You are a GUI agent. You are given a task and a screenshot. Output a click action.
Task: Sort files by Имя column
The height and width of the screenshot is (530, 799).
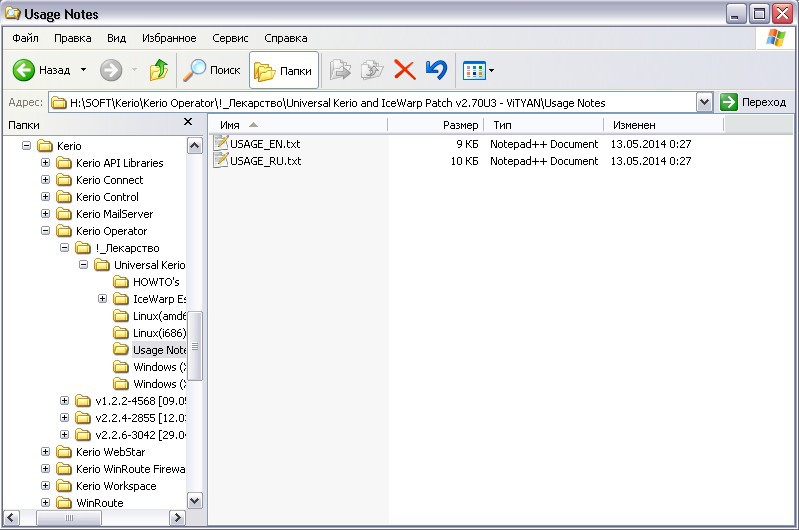tap(298, 125)
